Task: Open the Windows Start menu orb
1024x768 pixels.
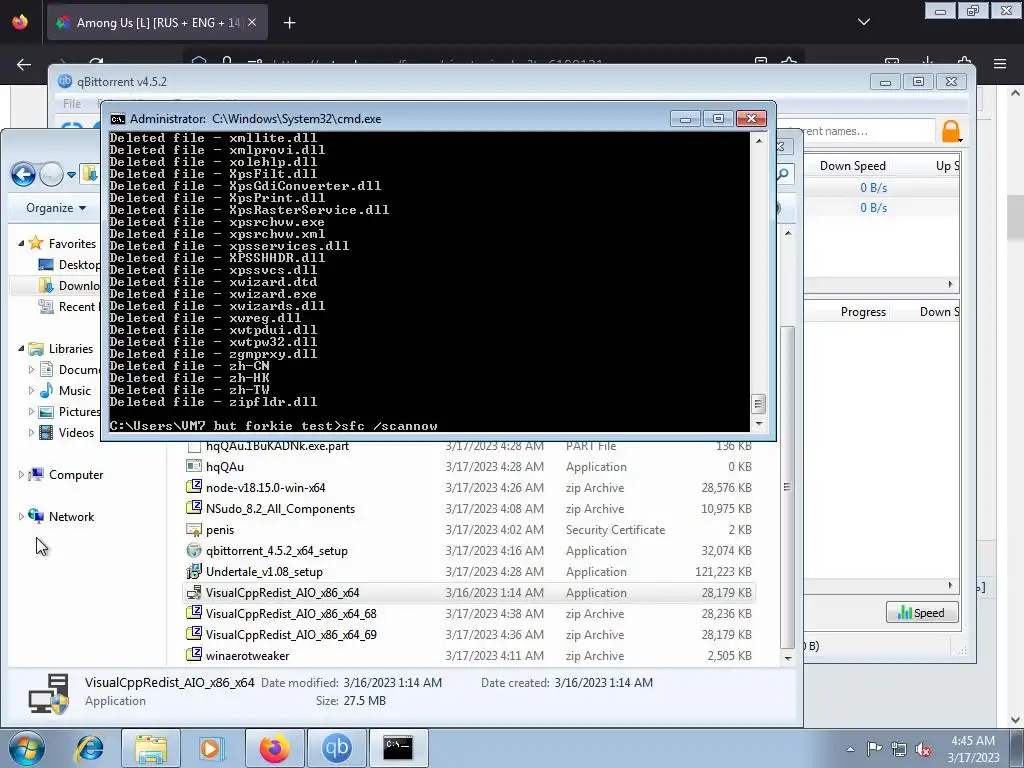Action: click(x=26, y=748)
